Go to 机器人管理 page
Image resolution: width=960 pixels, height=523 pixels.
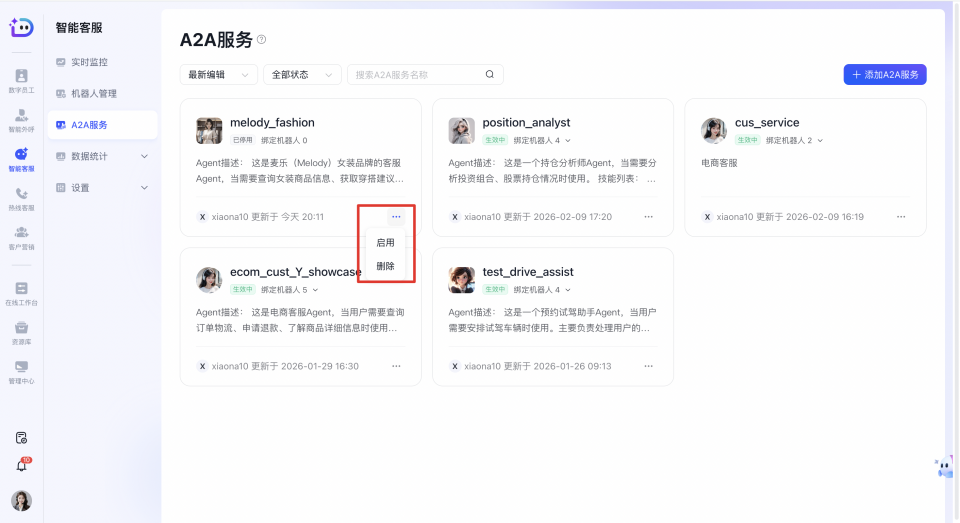coord(93,93)
